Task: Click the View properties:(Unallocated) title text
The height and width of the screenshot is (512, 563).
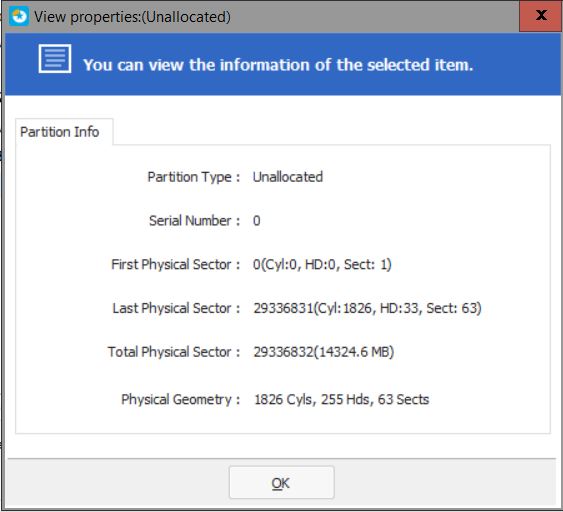Action: pyautogui.click(x=132, y=17)
